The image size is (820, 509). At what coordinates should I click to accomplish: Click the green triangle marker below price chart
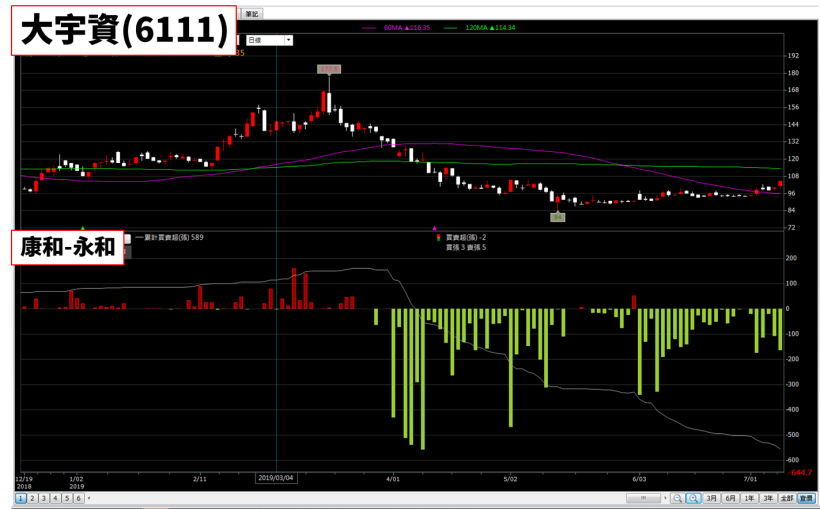(x=83, y=229)
